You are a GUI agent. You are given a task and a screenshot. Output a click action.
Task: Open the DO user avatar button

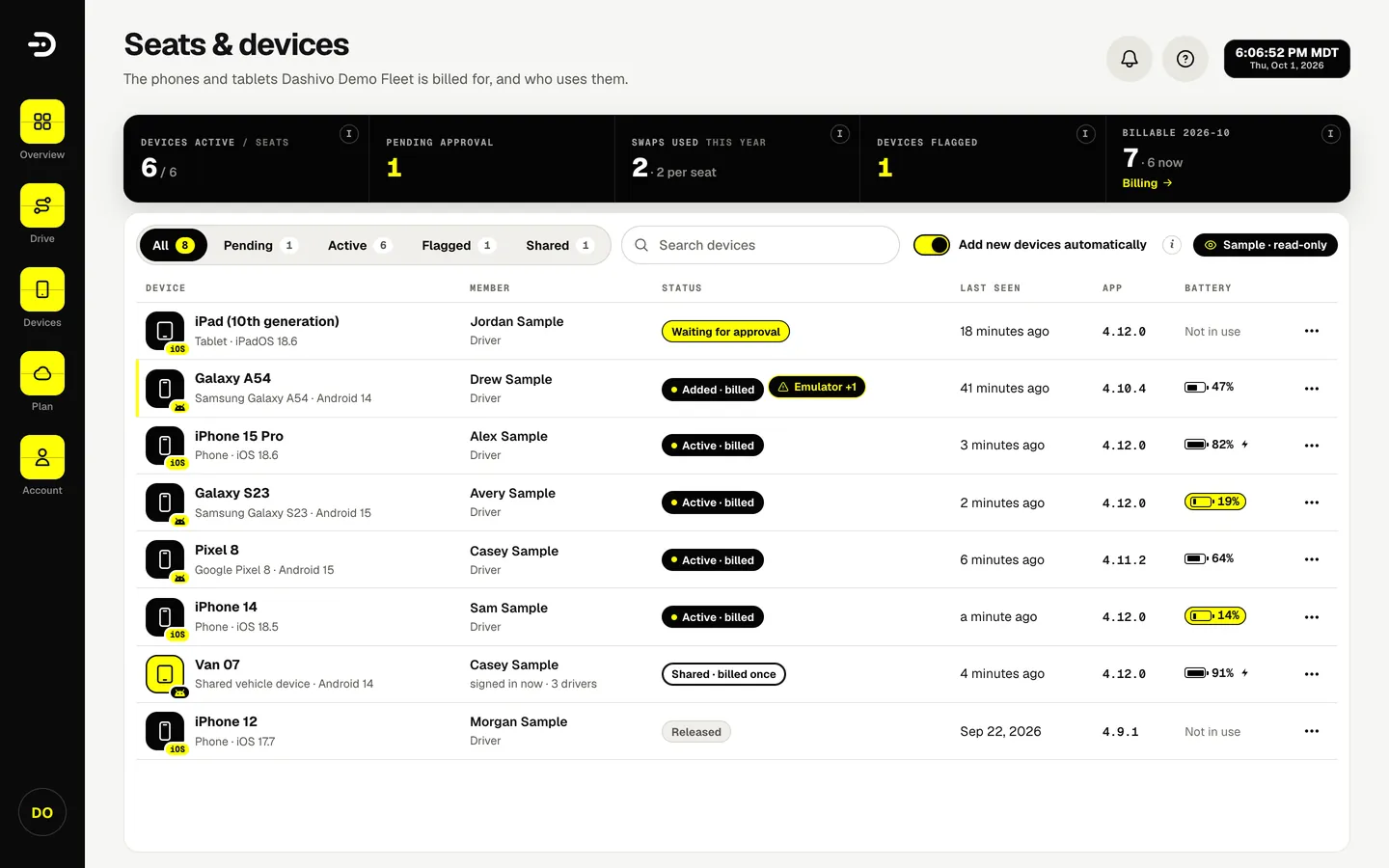click(x=42, y=813)
